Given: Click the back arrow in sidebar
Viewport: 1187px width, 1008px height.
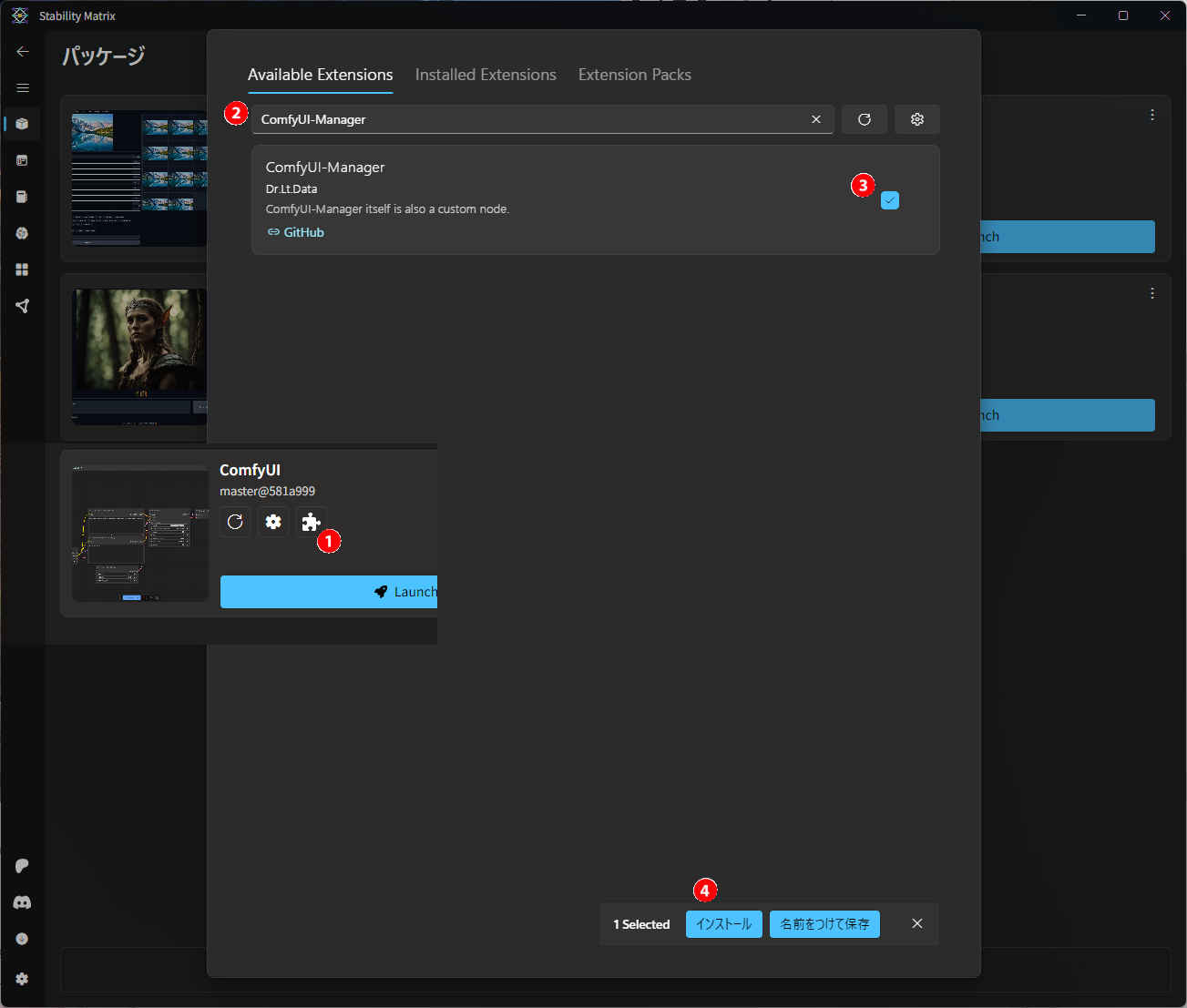Looking at the screenshot, I should pyautogui.click(x=23, y=52).
